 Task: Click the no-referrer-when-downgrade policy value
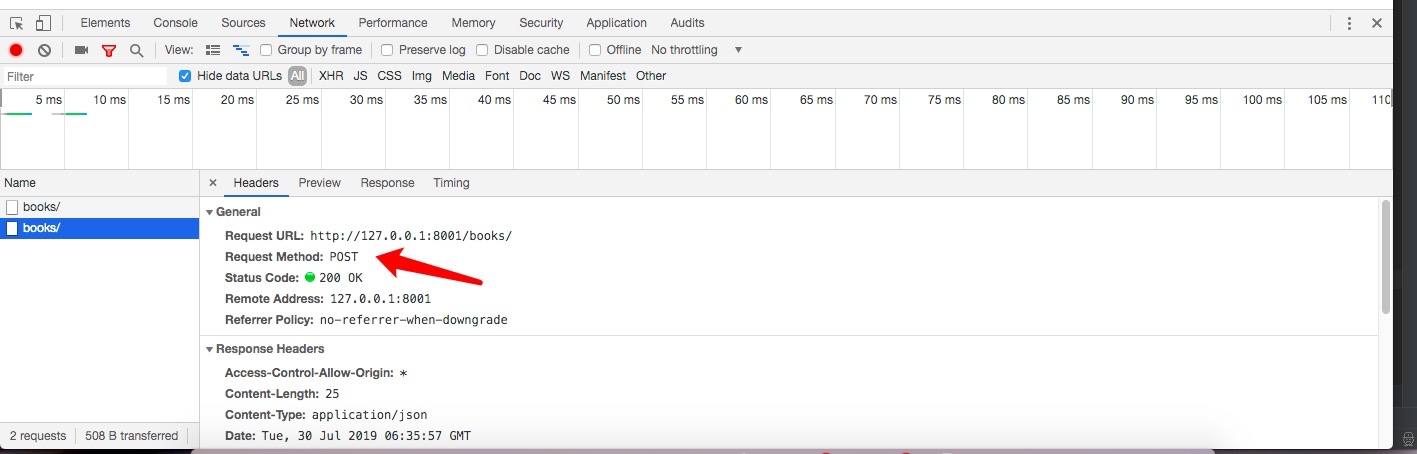point(414,320)
